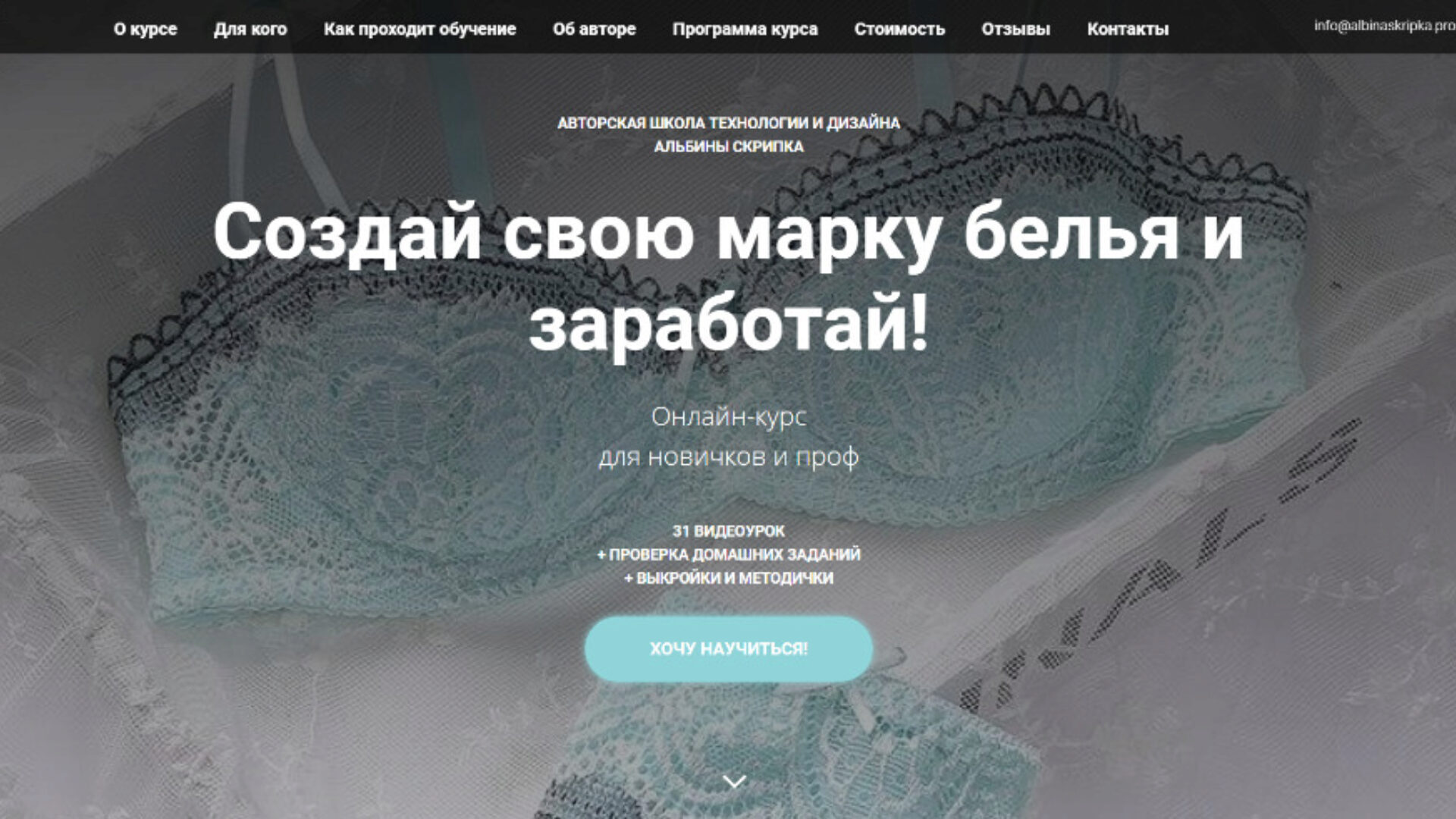Click the info@albinaskripka.pro email link

[1385, 26]
